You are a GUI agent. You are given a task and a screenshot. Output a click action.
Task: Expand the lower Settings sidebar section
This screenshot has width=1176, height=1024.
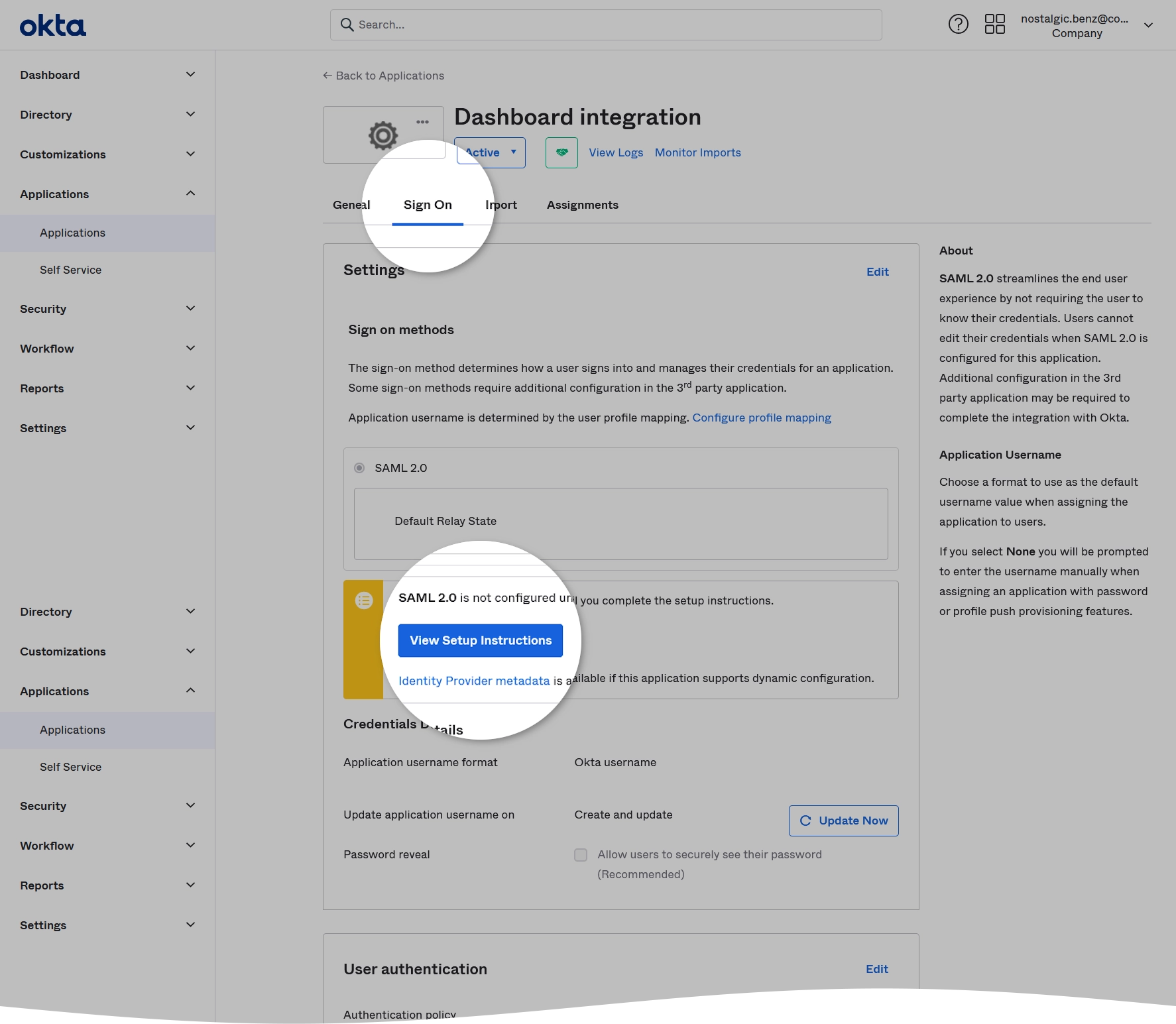(x=107, y=925)
